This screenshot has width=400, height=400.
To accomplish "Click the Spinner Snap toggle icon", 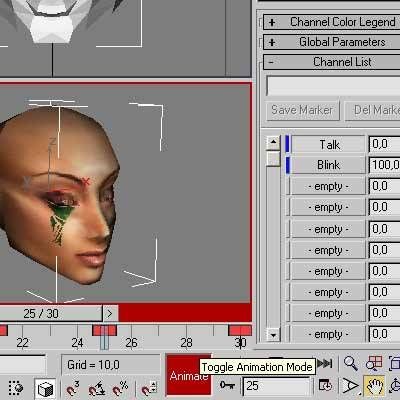I will 149,388.
